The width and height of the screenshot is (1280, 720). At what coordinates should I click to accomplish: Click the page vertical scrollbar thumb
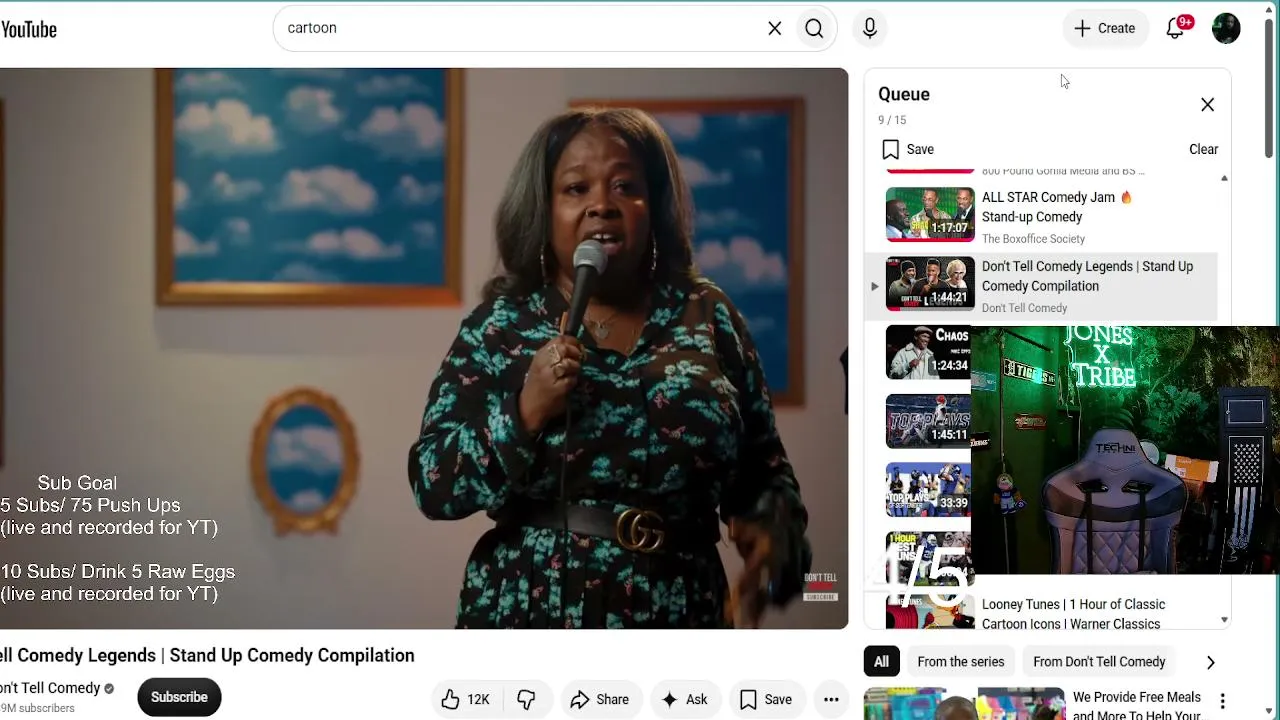click(1270, 88)
